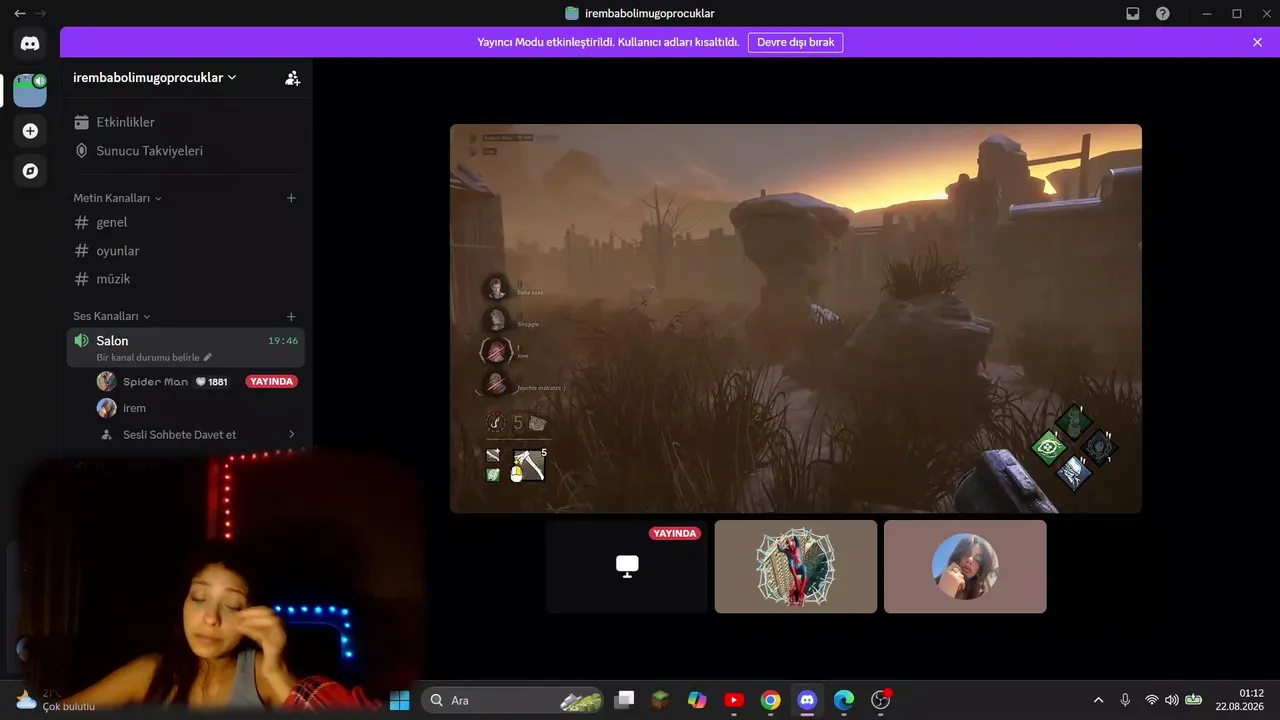The image size is (1280, 720).
Task: Open the Etkinlikler events item
Action: click(x=186, y=122)
